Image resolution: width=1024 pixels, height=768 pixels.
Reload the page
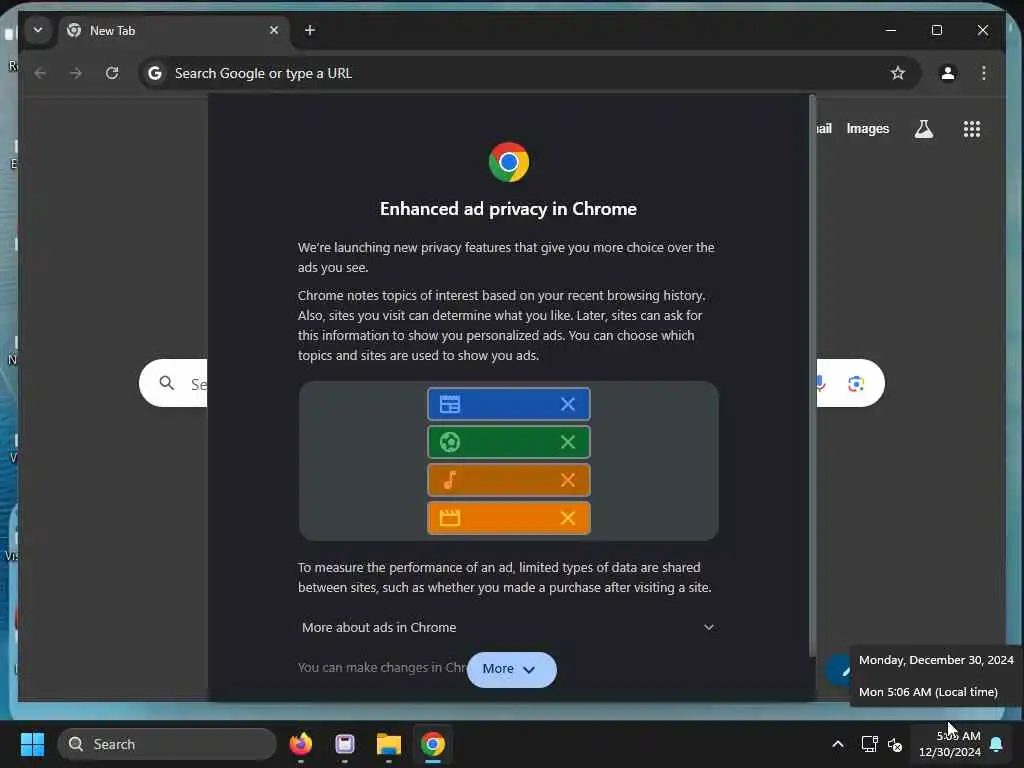(112, 73)
